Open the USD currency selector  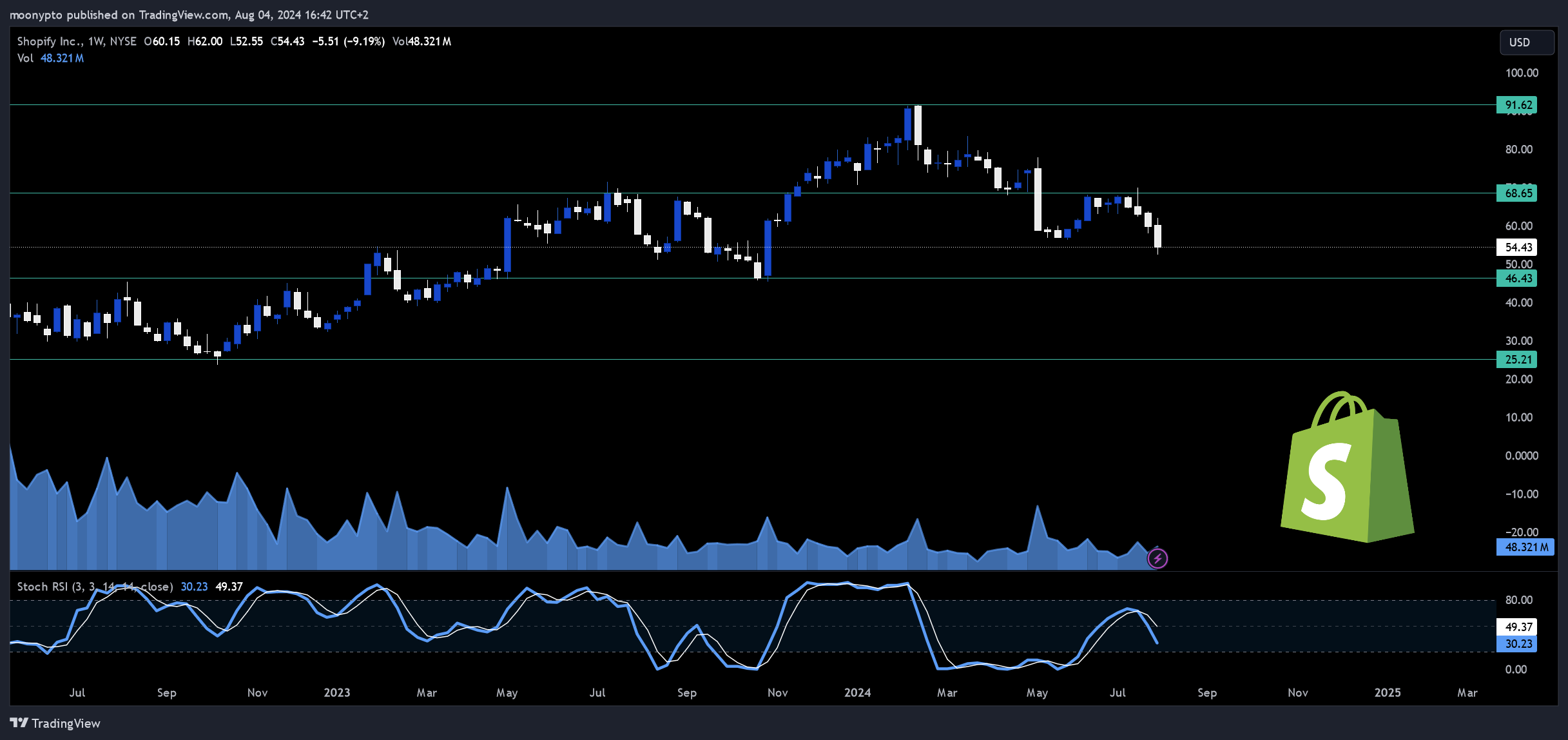pyautogui.click(x=1527, y=42)
